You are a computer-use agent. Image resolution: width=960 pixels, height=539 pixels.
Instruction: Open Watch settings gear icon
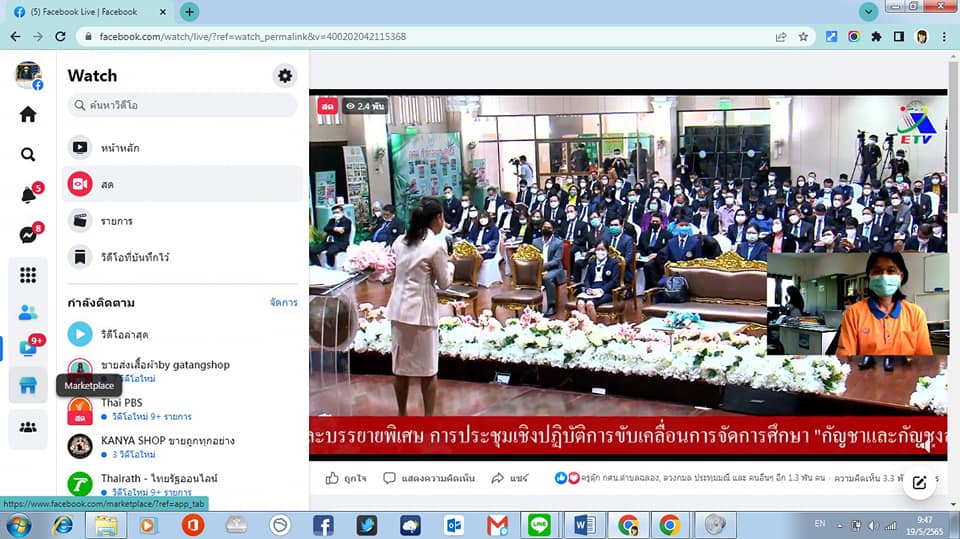(285, 76)
